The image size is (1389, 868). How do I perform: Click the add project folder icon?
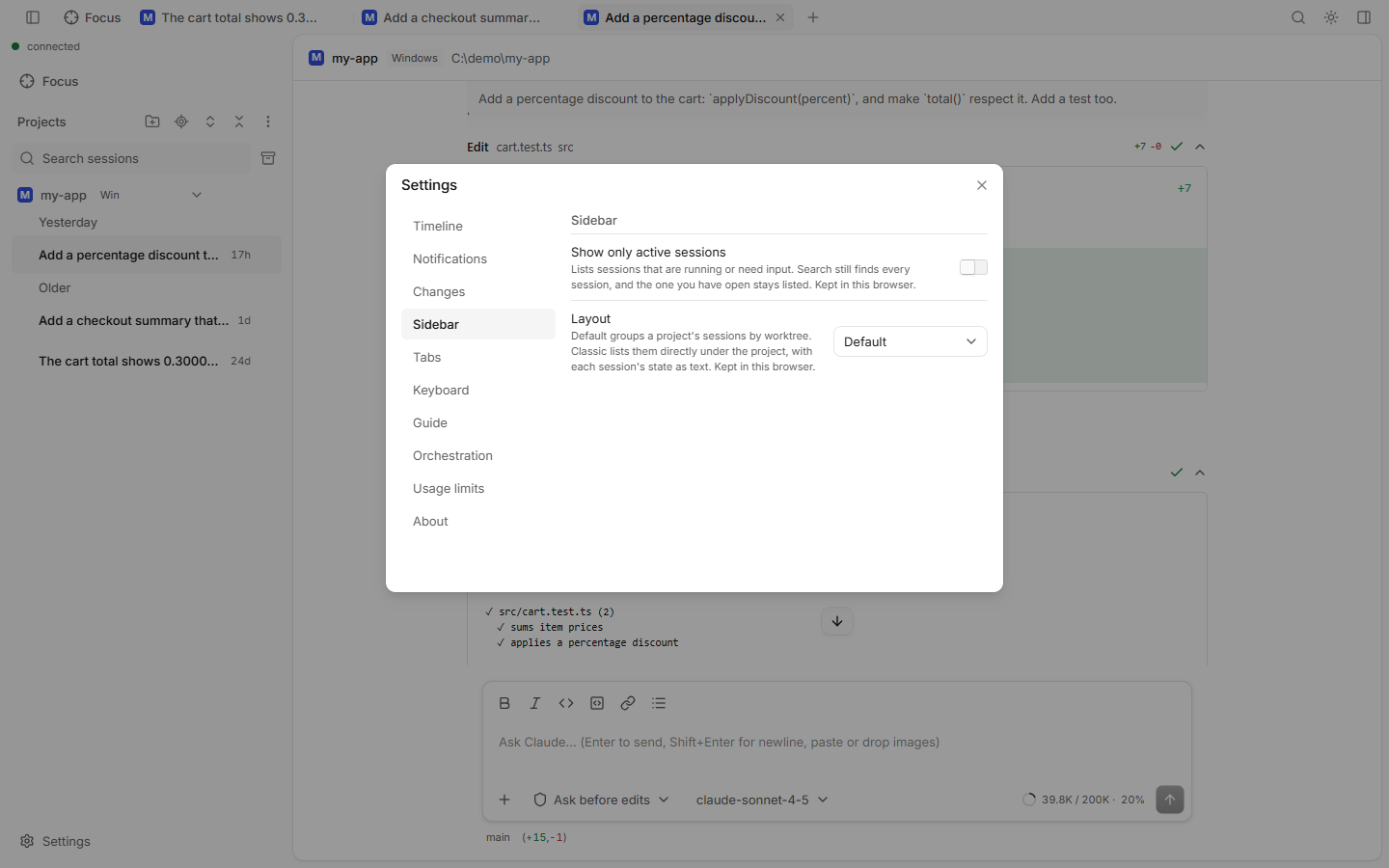pyautogui.click(x=152, y=122)
